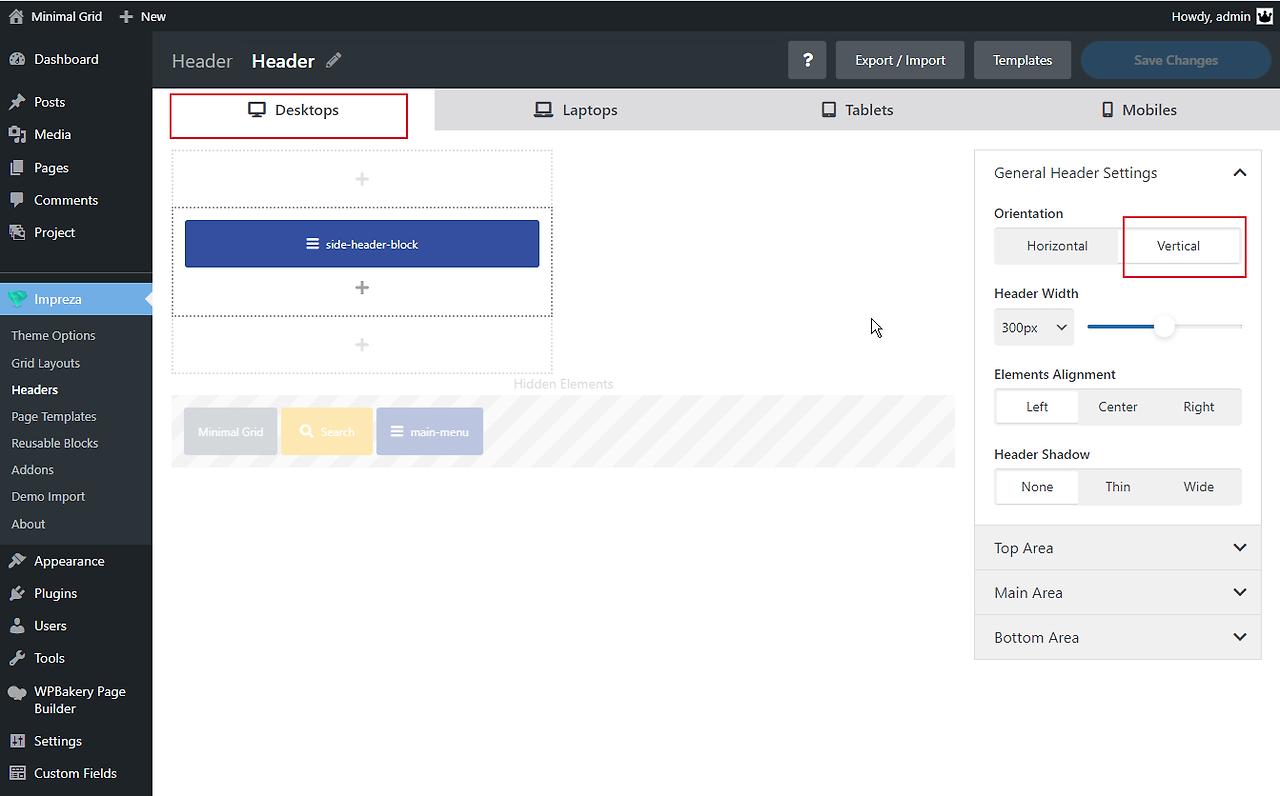Select hidden main-menu element
1280x796 pixels.
430,432
